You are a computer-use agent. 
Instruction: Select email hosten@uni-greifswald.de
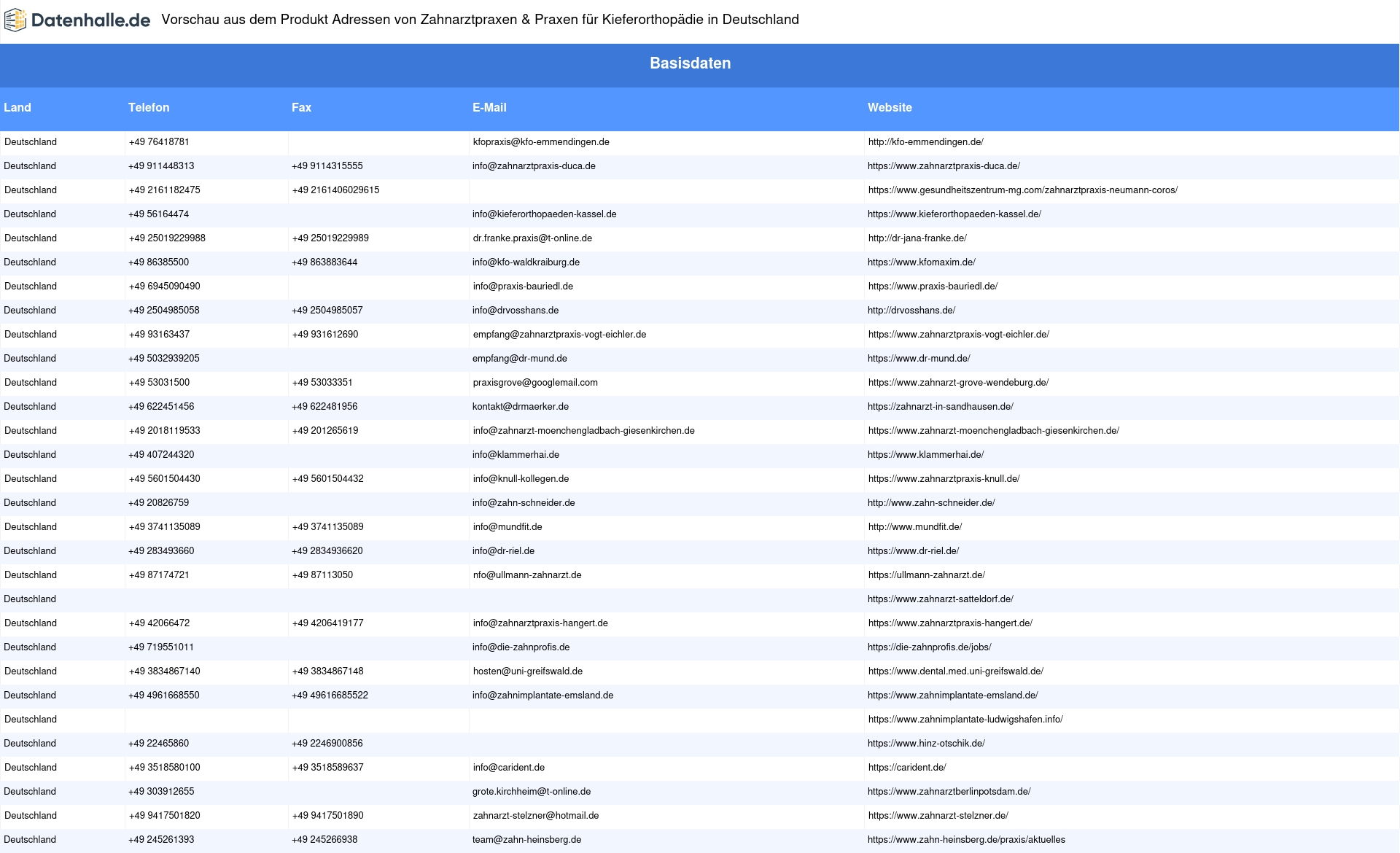tap(528, 671)
